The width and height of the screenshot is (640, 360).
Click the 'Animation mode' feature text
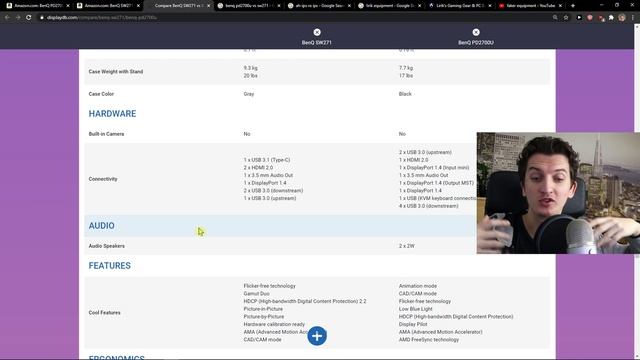pos(418,286)
